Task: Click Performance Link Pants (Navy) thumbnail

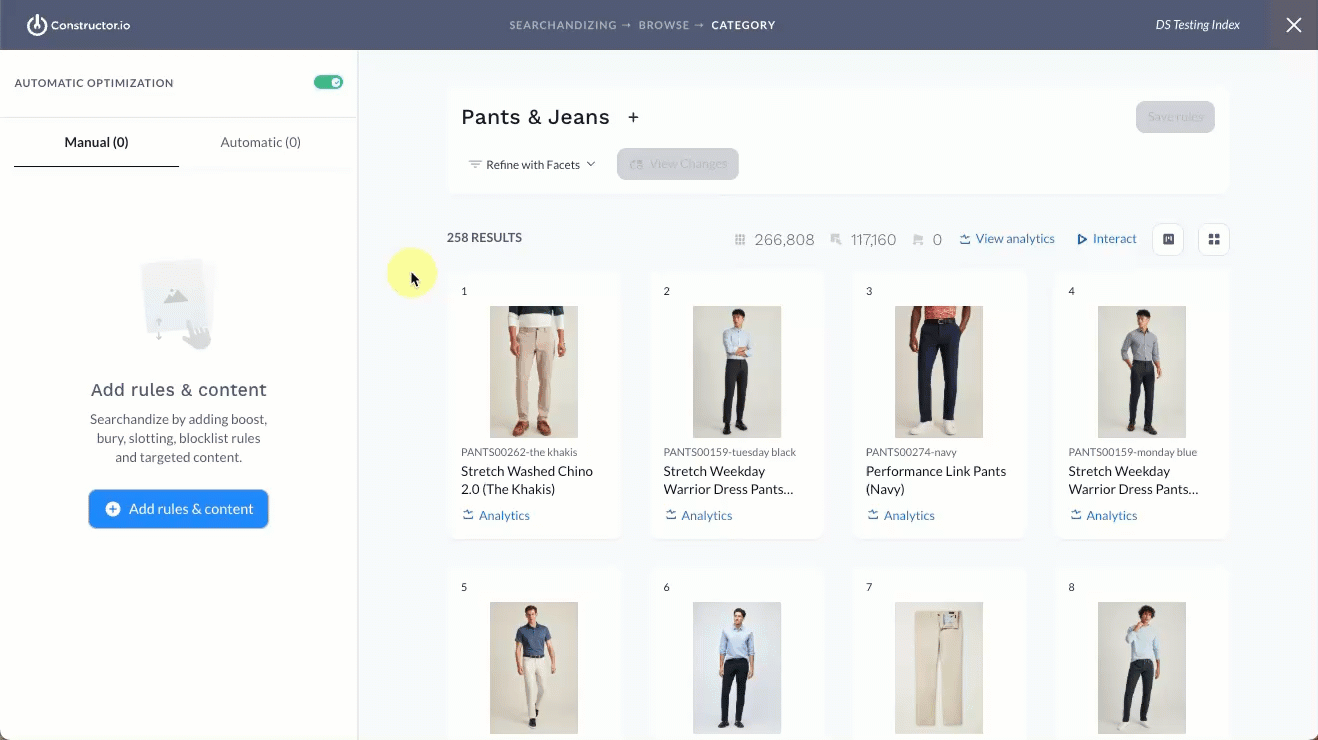Action: pyautogui.click(x=939, y=372)
